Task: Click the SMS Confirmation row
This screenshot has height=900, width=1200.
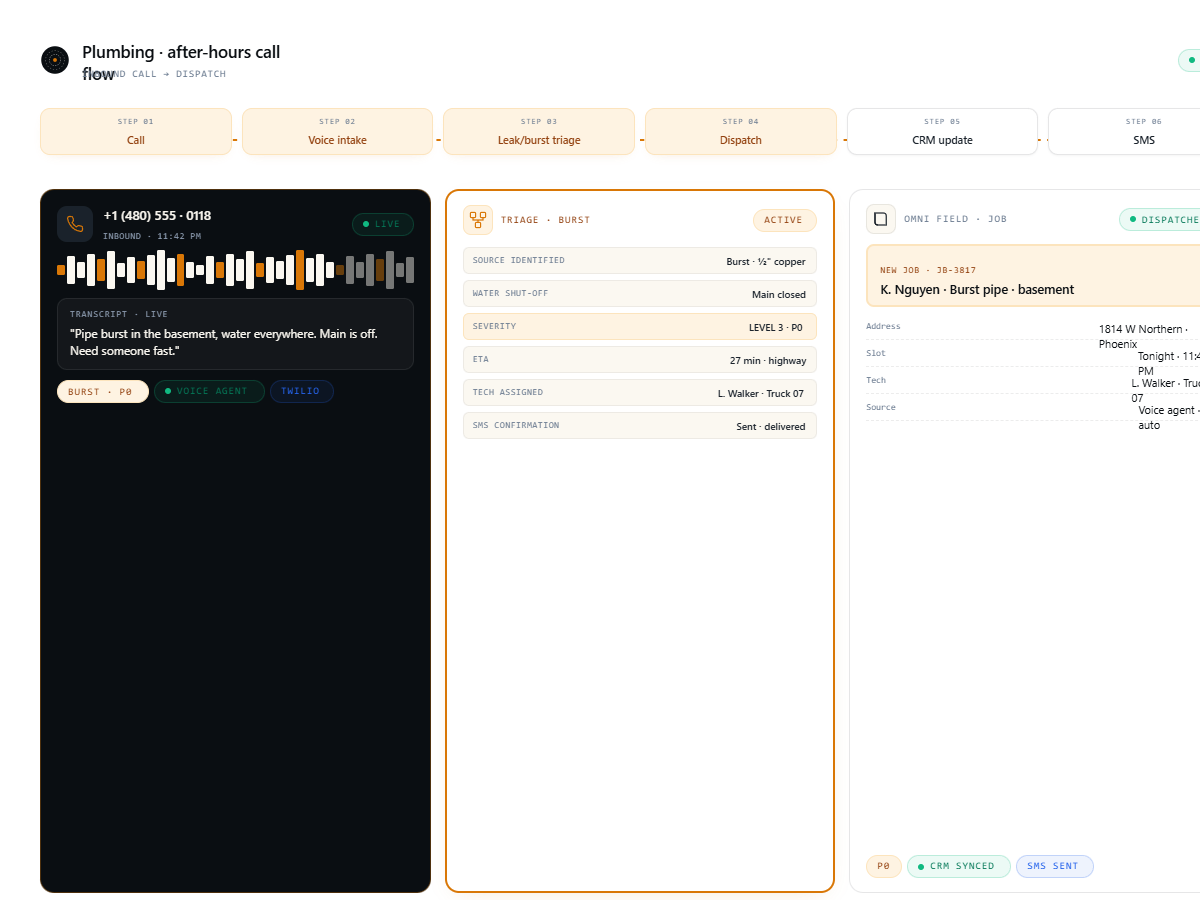Action: (x=640, y=426)
